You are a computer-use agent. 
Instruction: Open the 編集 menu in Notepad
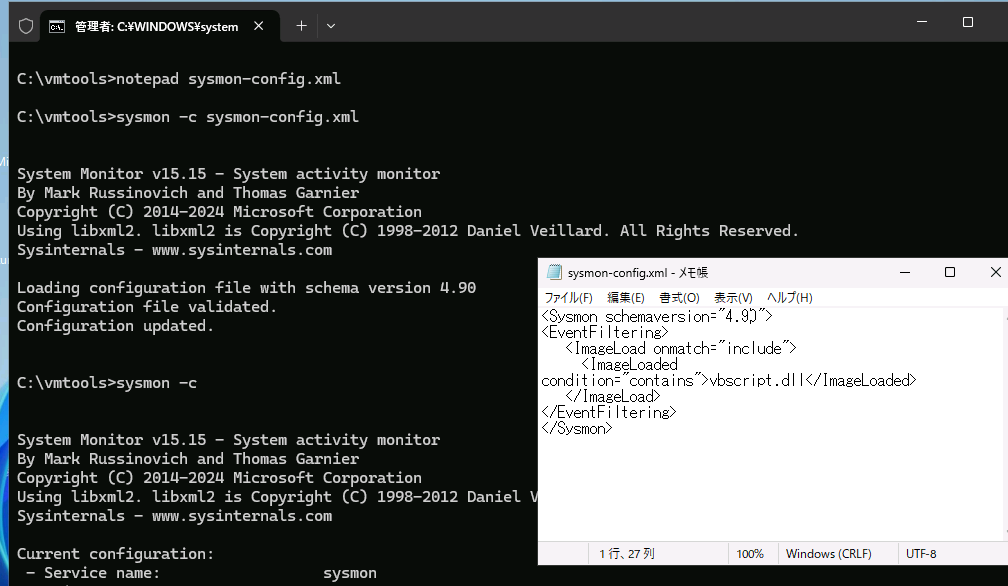626,297
